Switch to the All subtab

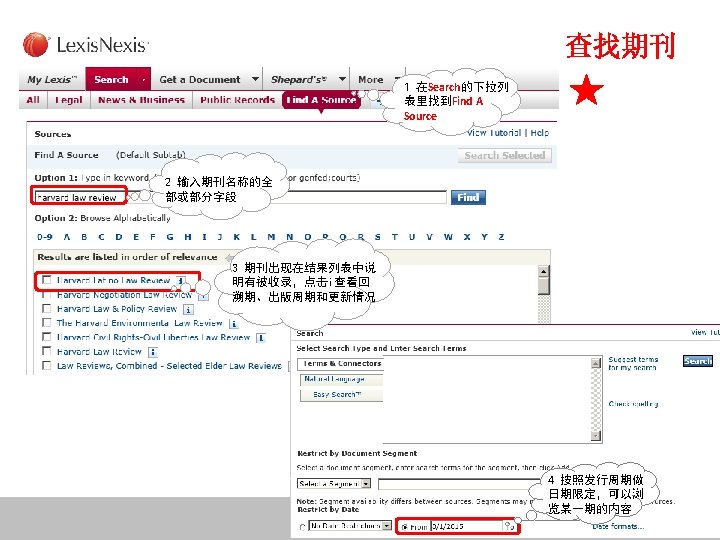[x=33, y=100]
